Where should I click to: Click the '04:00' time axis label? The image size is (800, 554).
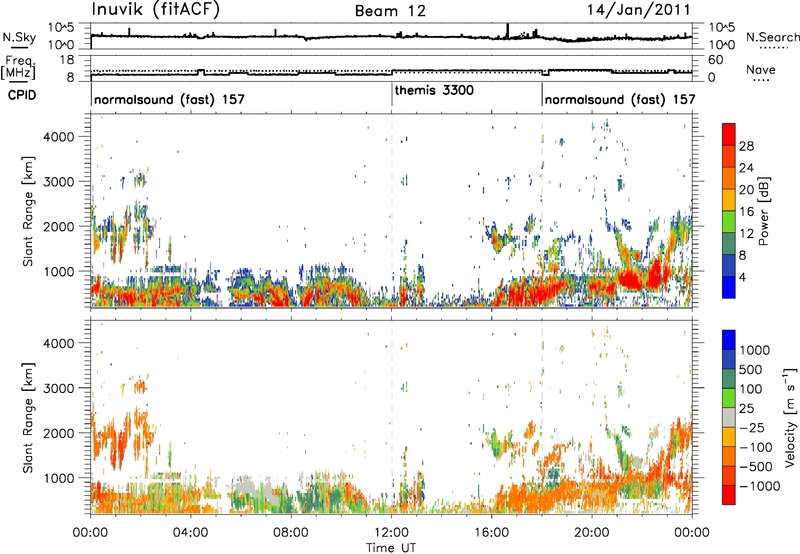point(190,533)
